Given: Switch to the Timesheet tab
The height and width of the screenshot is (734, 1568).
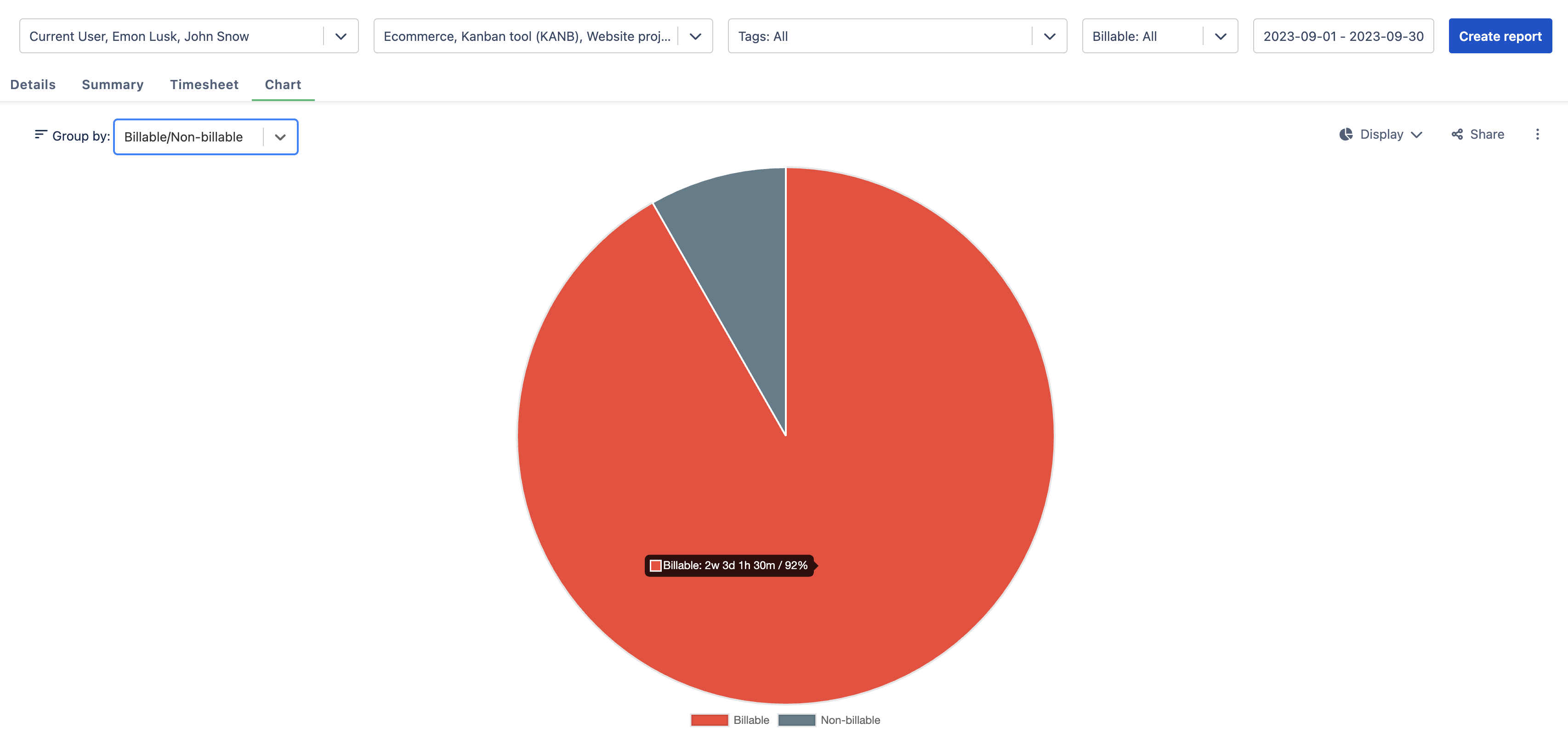Looking at the screenshot, I should tap(204, 85).
